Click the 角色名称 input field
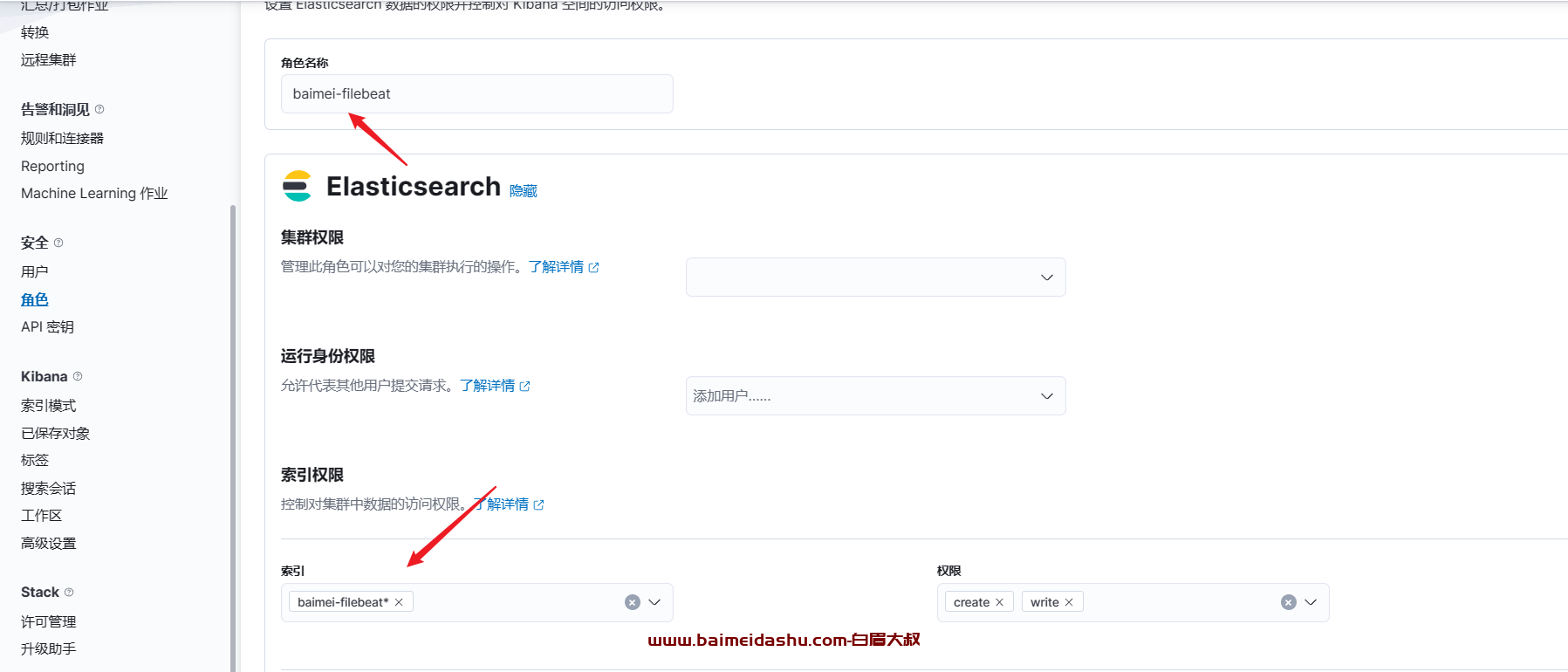Screen dimensions: 1568x672 476,93
